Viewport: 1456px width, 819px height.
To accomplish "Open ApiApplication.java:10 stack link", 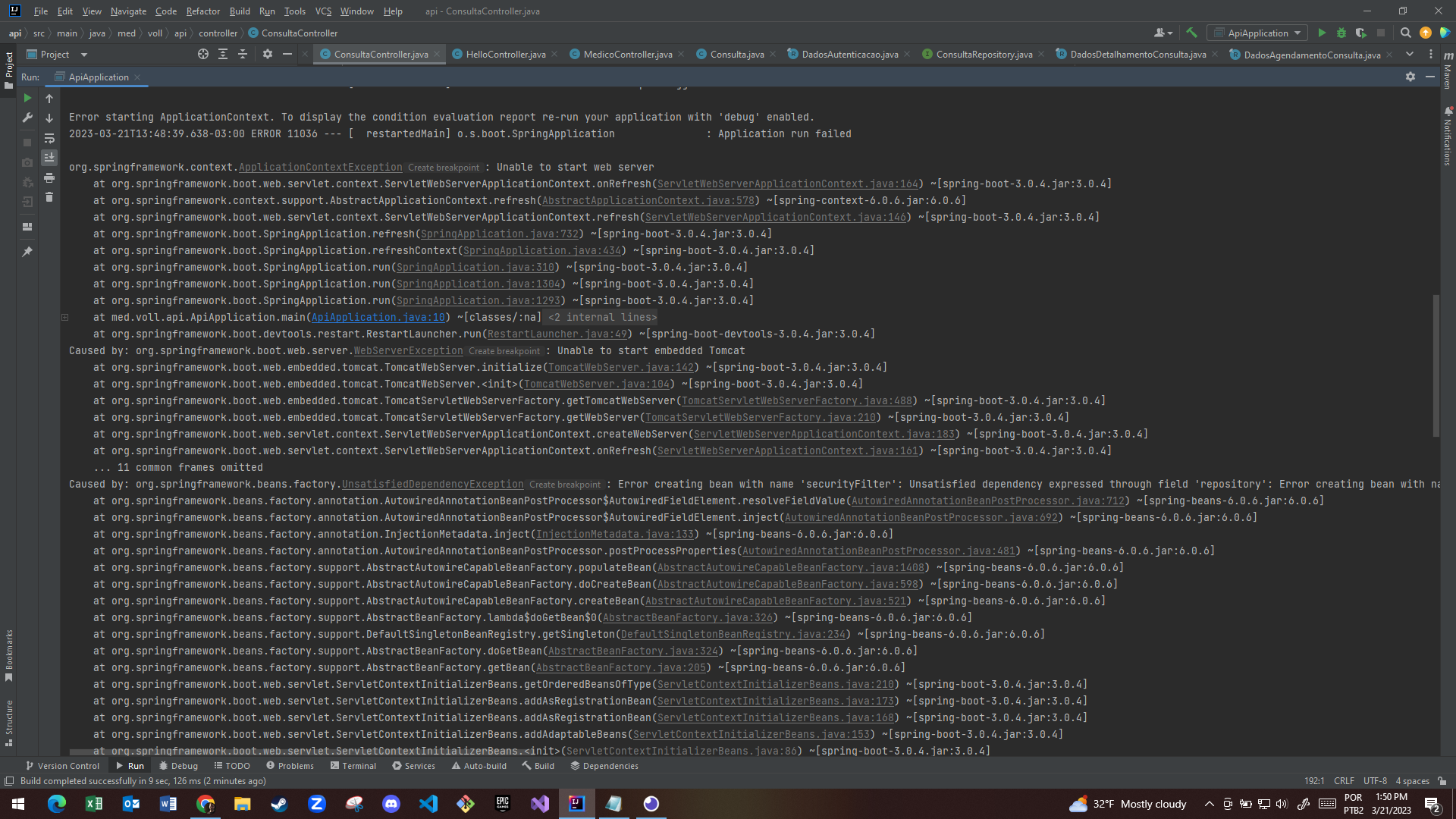I will point(378,317).
